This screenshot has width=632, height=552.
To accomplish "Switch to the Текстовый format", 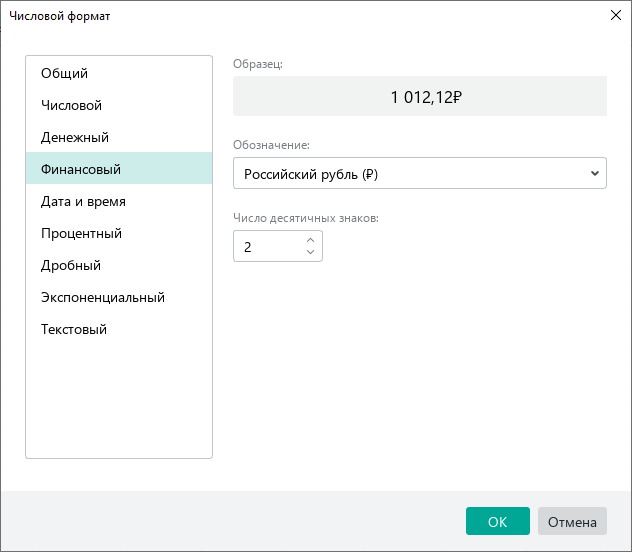I will [x=74, y=329].
